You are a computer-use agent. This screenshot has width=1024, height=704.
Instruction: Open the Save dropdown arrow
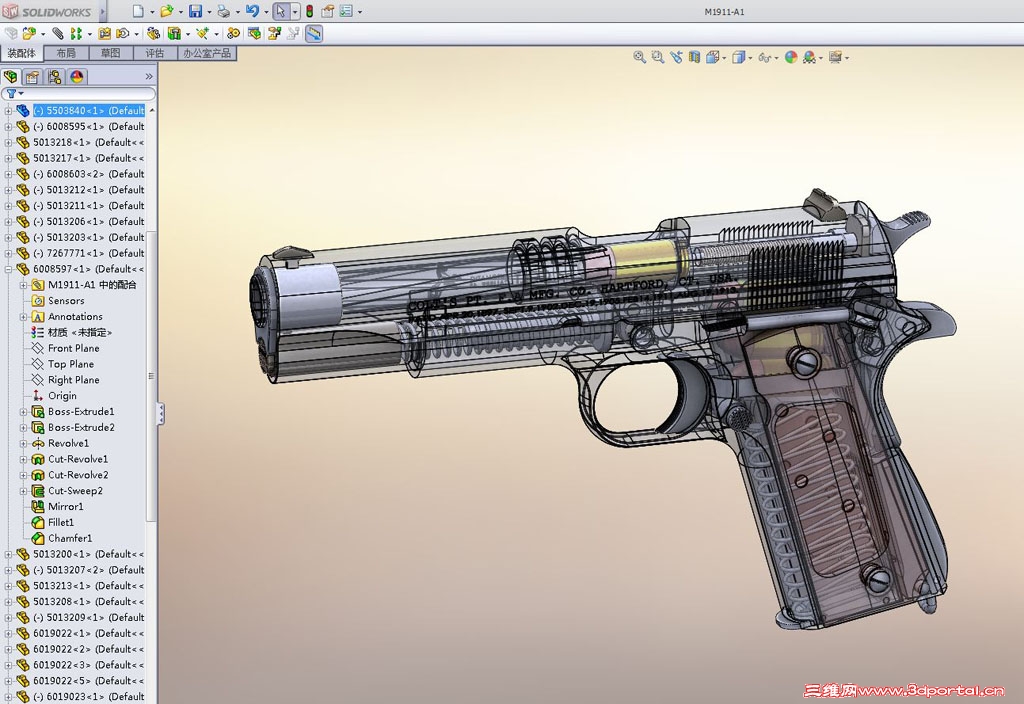click(x=209, y=12)
